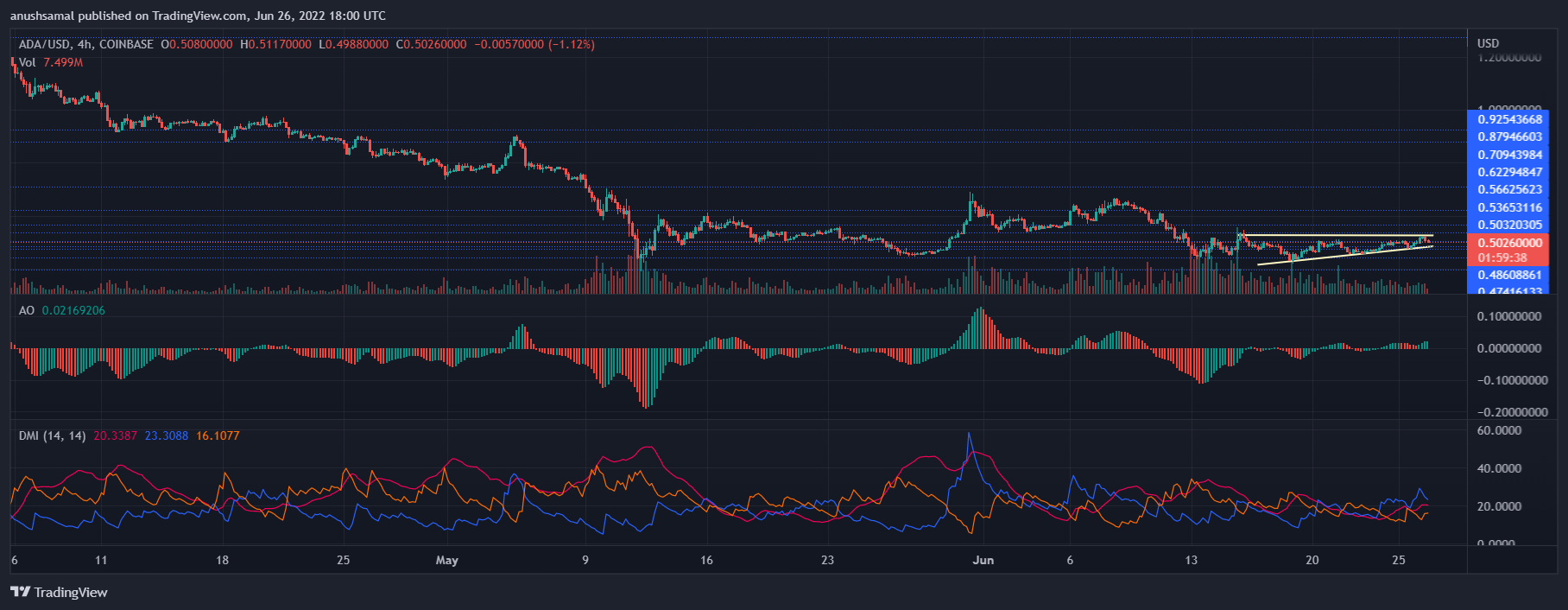Screen dimensions: 1568x610
Task: Click the COINBASE exchange label
Action: (x=126, y=44)
